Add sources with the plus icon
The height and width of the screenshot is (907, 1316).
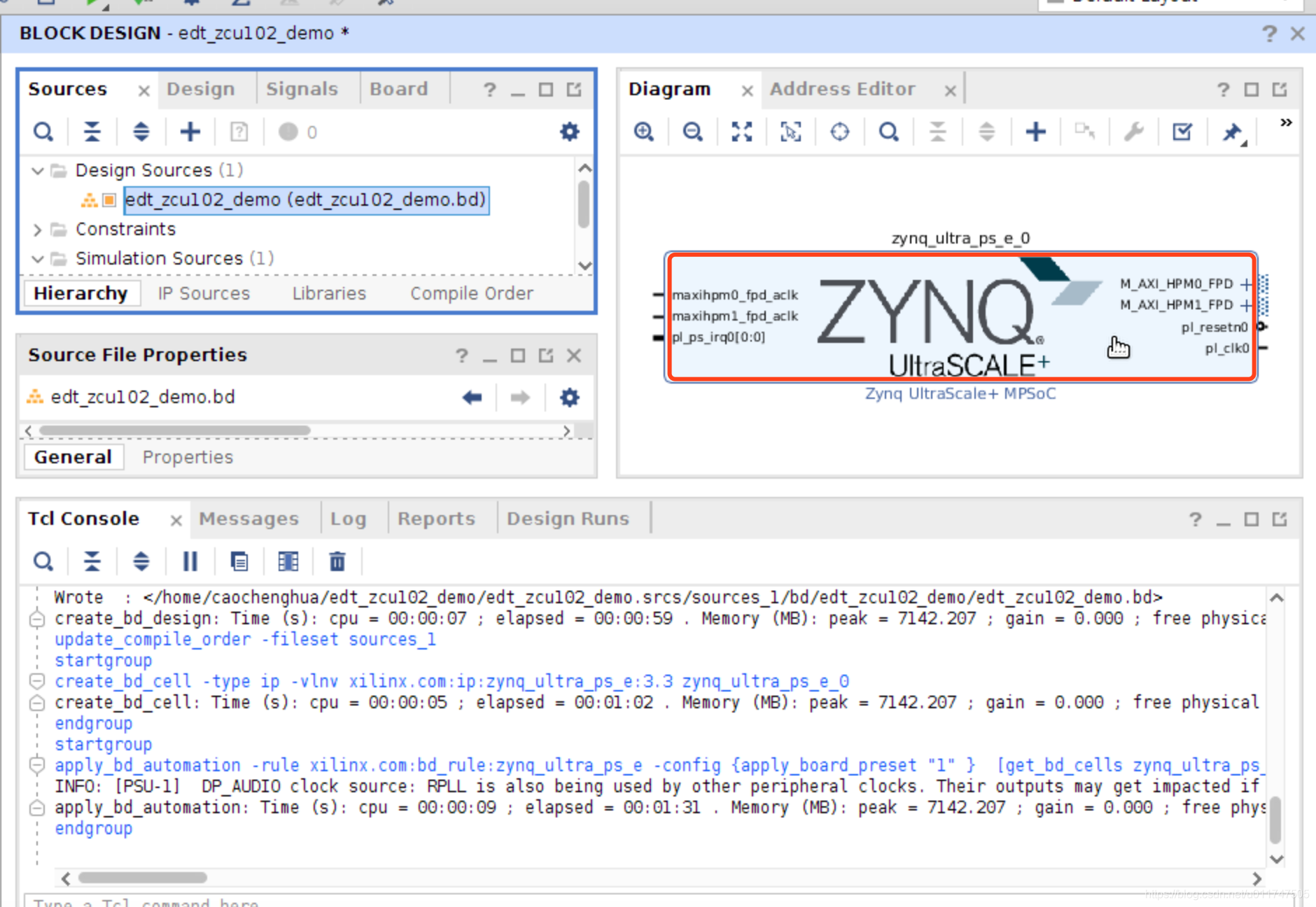pyautogui.click(x=190, y=132)
